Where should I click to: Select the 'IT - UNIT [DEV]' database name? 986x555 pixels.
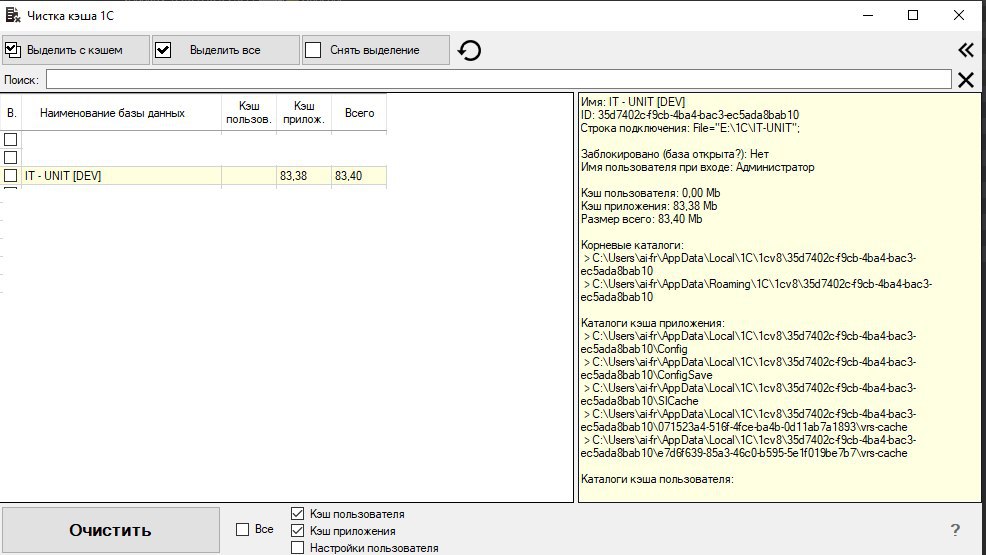63,176
